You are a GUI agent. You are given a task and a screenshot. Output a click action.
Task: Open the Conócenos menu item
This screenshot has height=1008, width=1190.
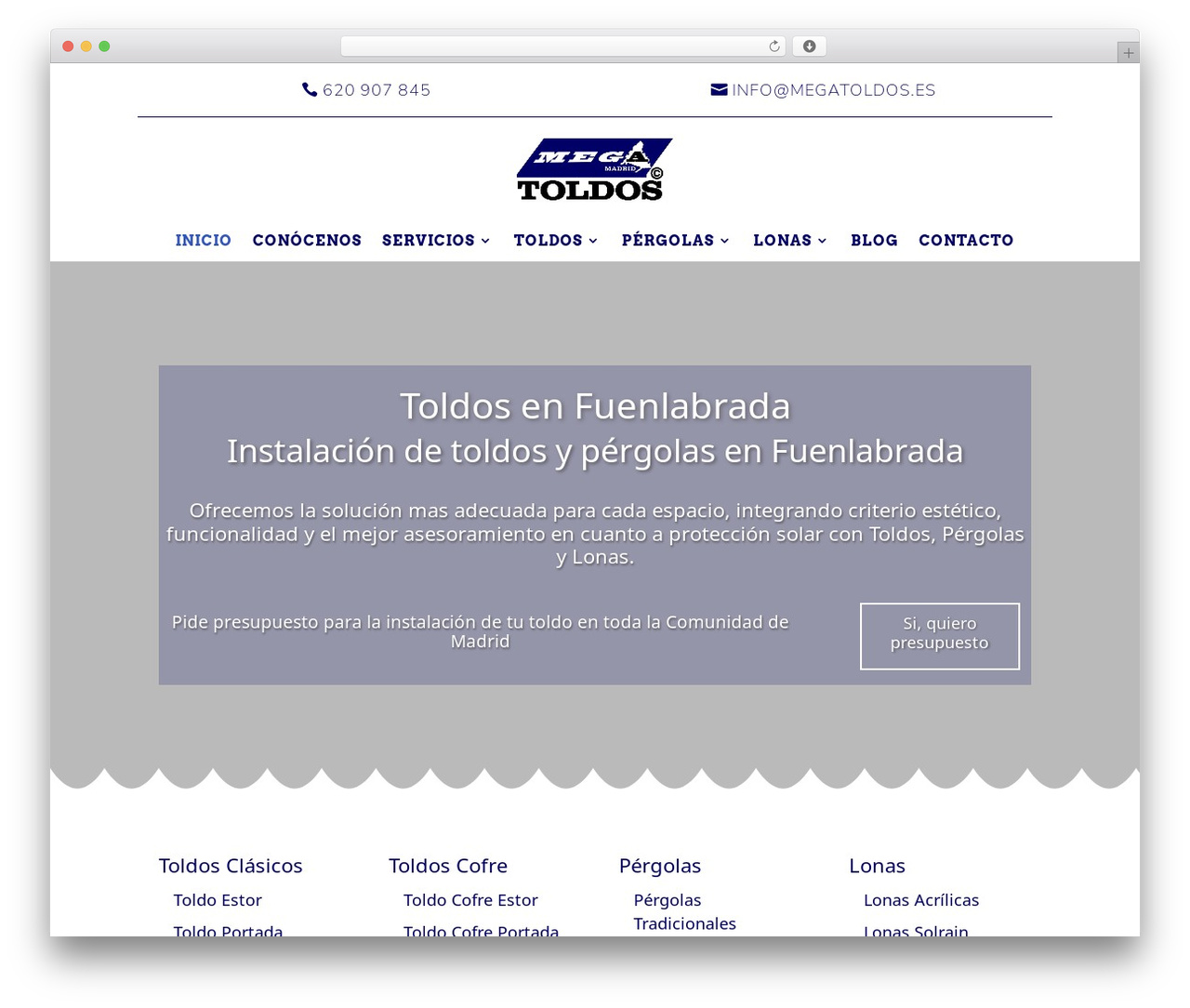click(307, 240)
